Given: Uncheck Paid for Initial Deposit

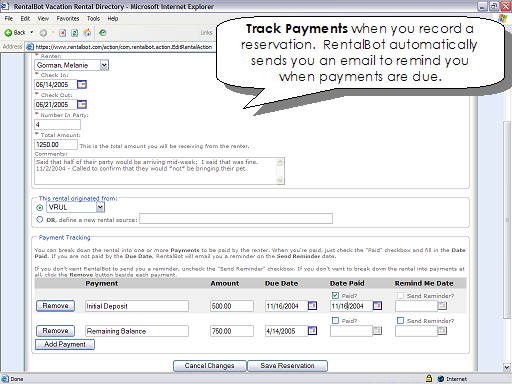Looking at the screenshot, I should point(335,295).
